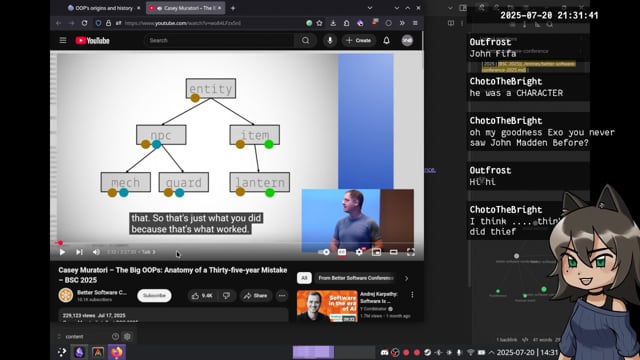
Task: Enable miniplayer mode
Action: tap(376, 252)
